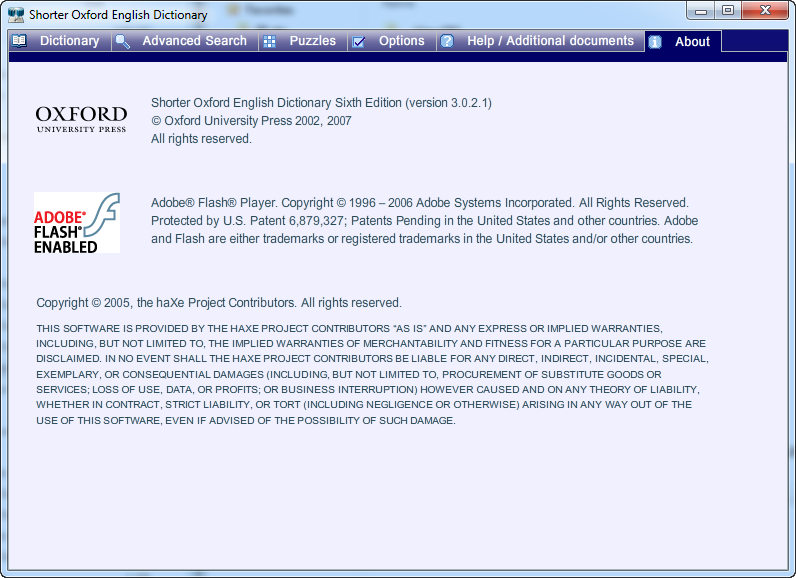Image resolution: width=796 pixels, height=578 pixels.
Task: Click the U.S. Patent 6,879,327 line
Action: (x=424, y=221)
